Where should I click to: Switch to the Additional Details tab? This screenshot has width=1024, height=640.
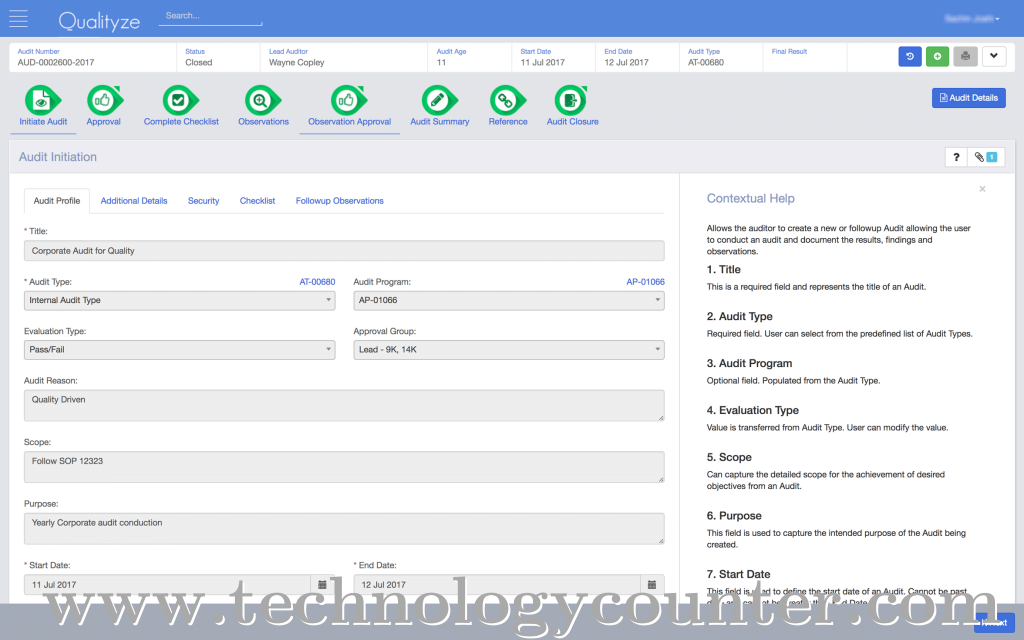[134, 201]
